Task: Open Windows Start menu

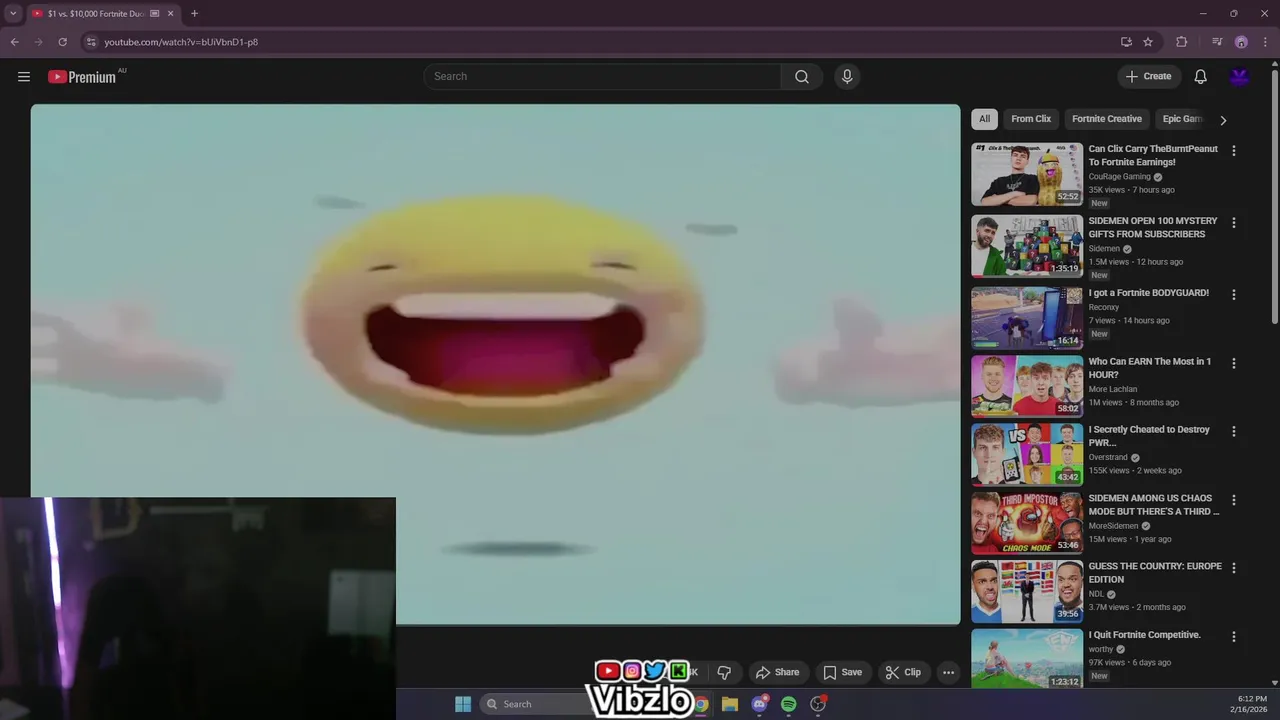Action: coord(463,704)
